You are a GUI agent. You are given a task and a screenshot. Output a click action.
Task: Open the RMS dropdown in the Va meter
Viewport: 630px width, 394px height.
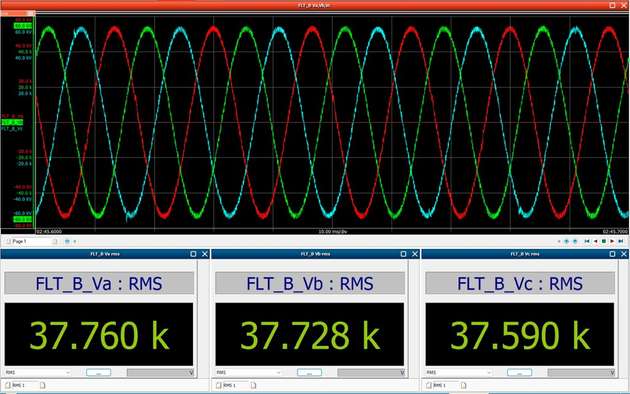(x=38, y=373)
